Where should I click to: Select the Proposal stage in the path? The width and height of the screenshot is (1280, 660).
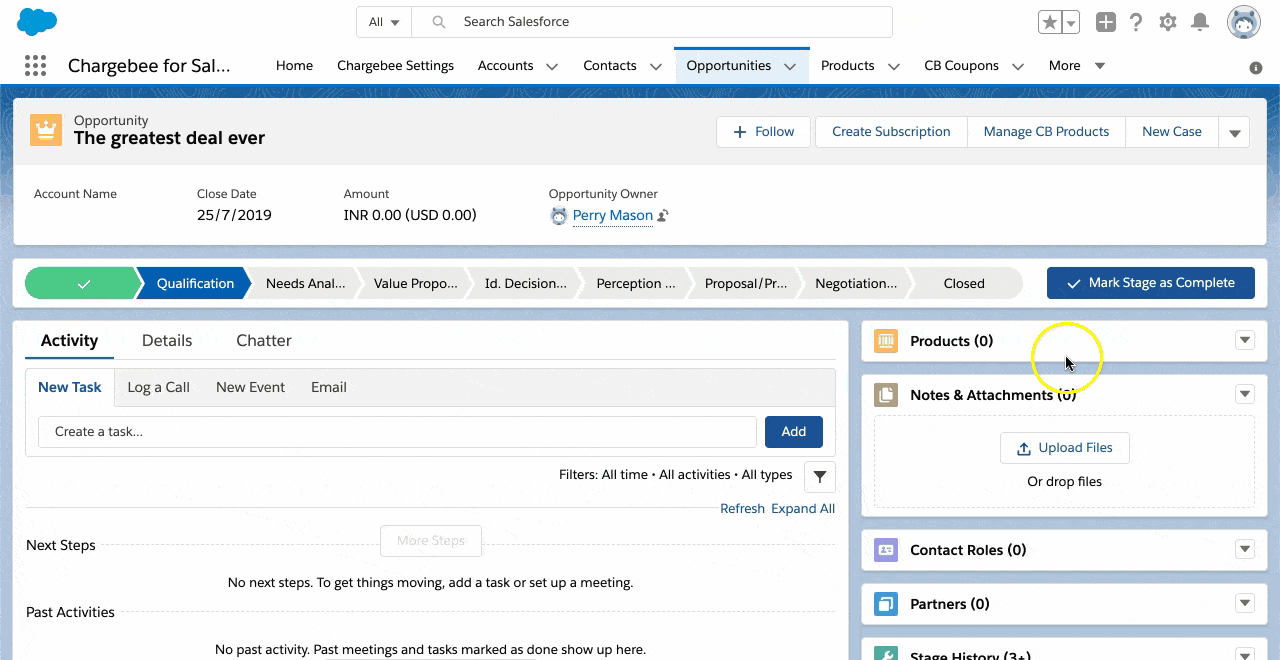pyautogui.click(x=746, y=284)
